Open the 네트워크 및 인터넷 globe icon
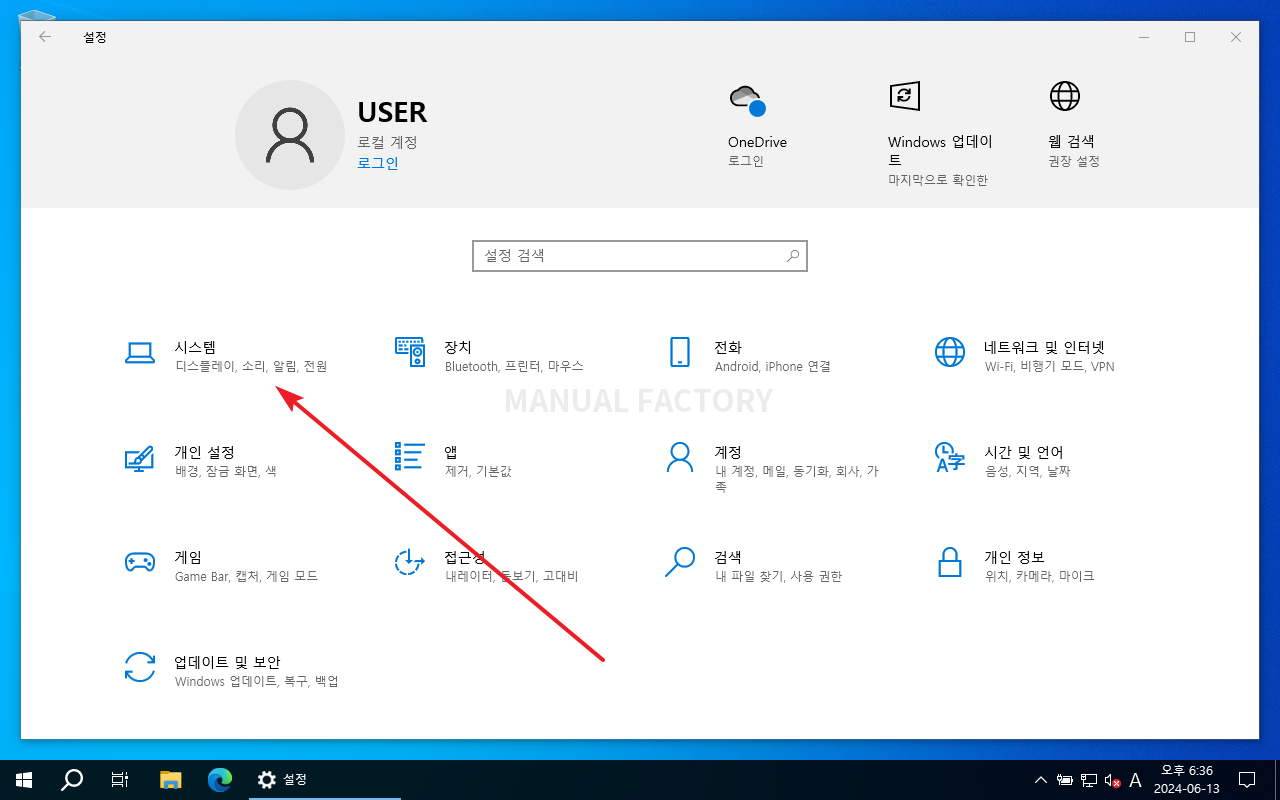 pos(950,352)
